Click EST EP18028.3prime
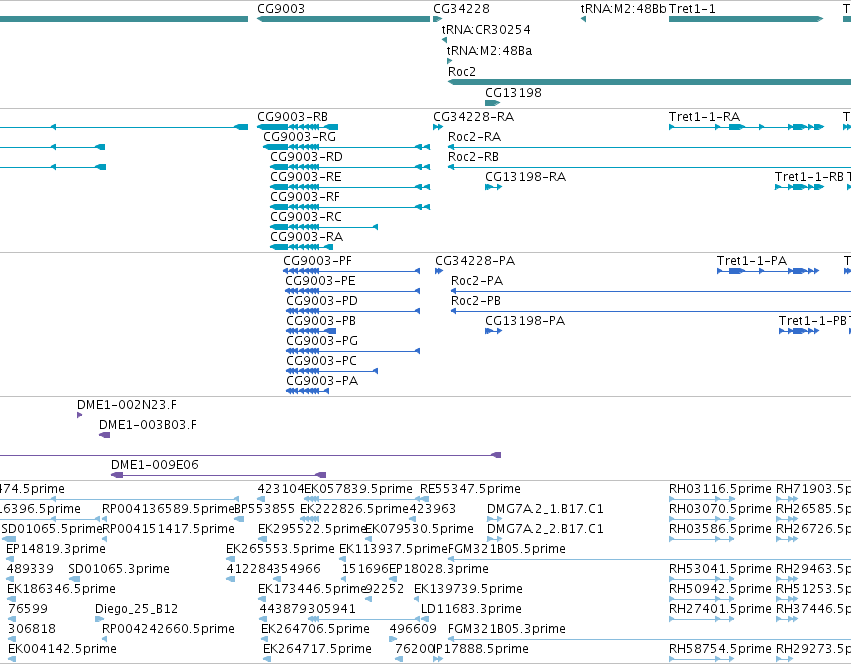Screen dimensions: 851x664 coord(439,570)
